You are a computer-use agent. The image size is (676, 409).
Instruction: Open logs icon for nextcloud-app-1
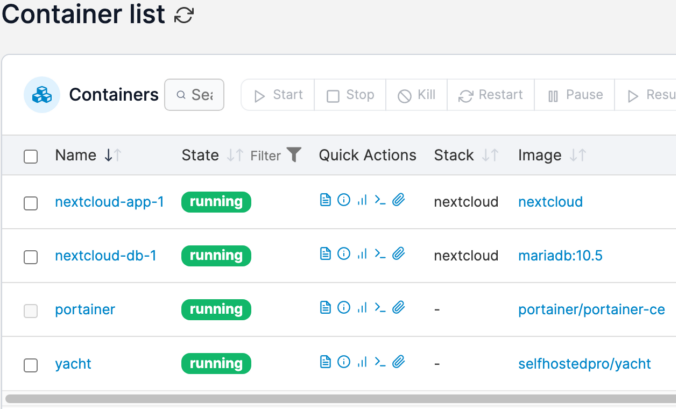pyautogui.click(x=325, y=200)
